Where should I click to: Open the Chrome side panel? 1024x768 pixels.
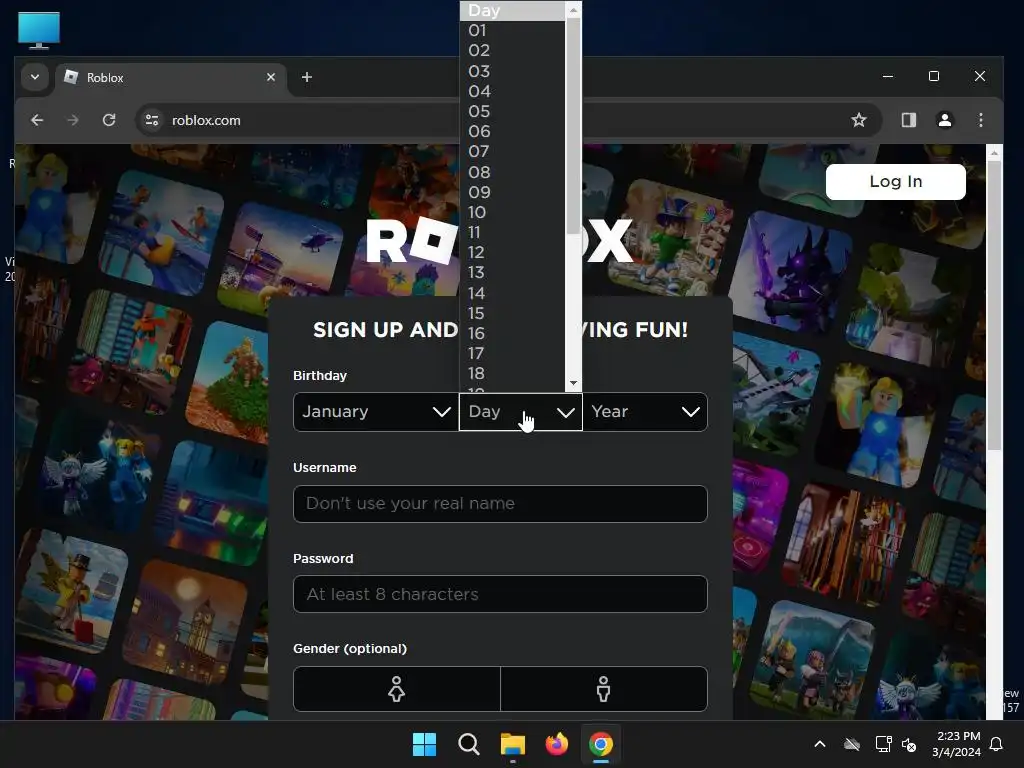click(x=908, y=120)
